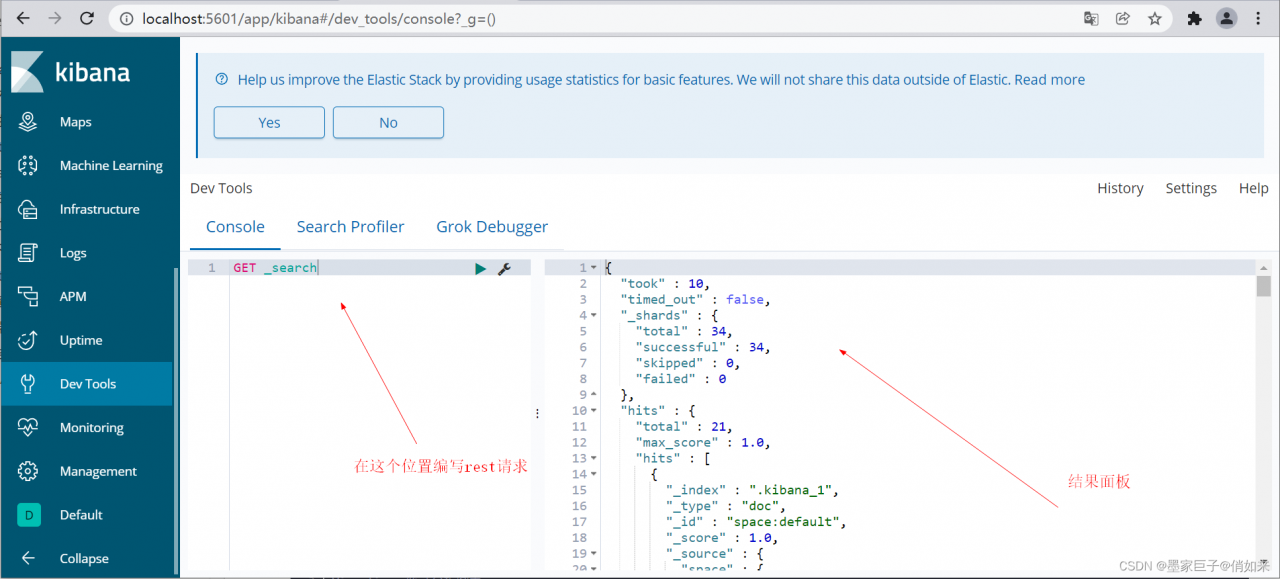Screen dimensions: 1280x579
Task: Click the "timed_out" : false line
Action: (x=696, y=299)
